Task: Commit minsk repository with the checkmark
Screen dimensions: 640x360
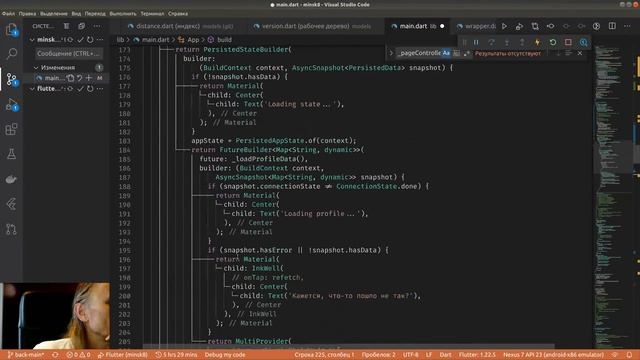Action: pyautogui.click(x=80, y=40)
